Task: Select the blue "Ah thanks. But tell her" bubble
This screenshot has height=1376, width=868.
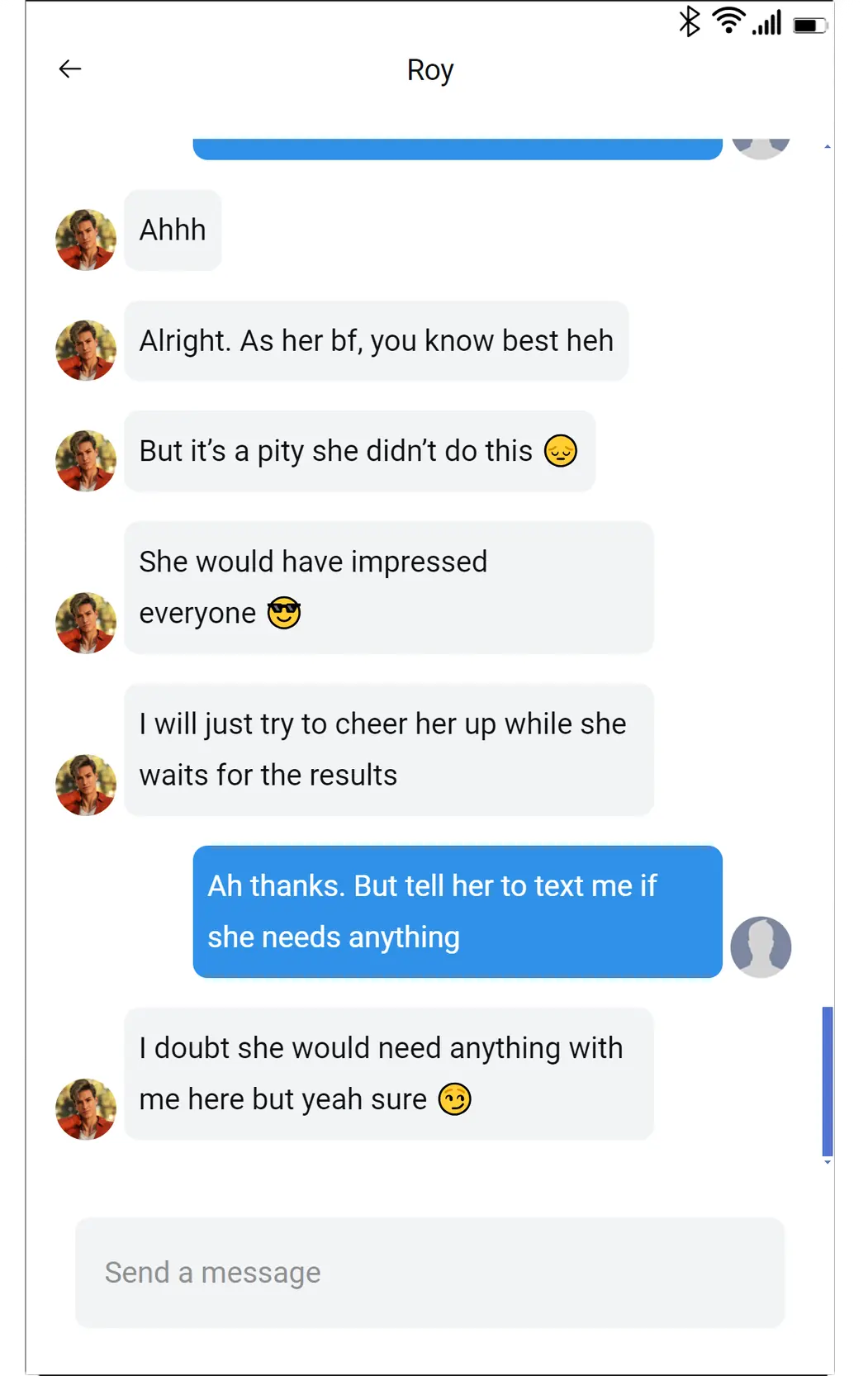Action: click(458, 912)
